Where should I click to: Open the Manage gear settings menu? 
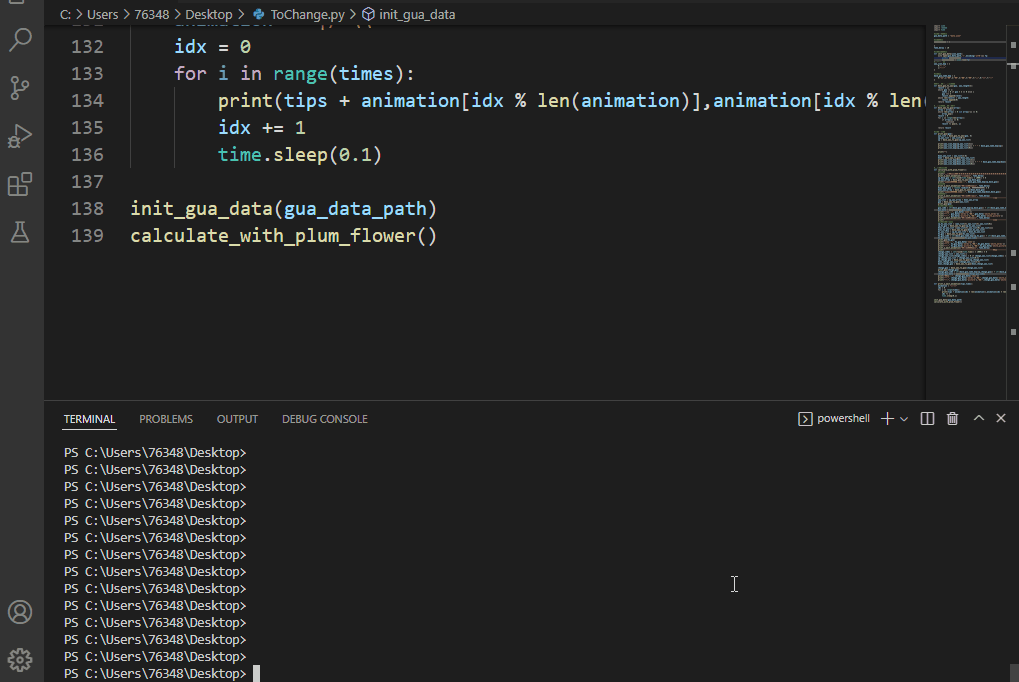click(20, 660)
